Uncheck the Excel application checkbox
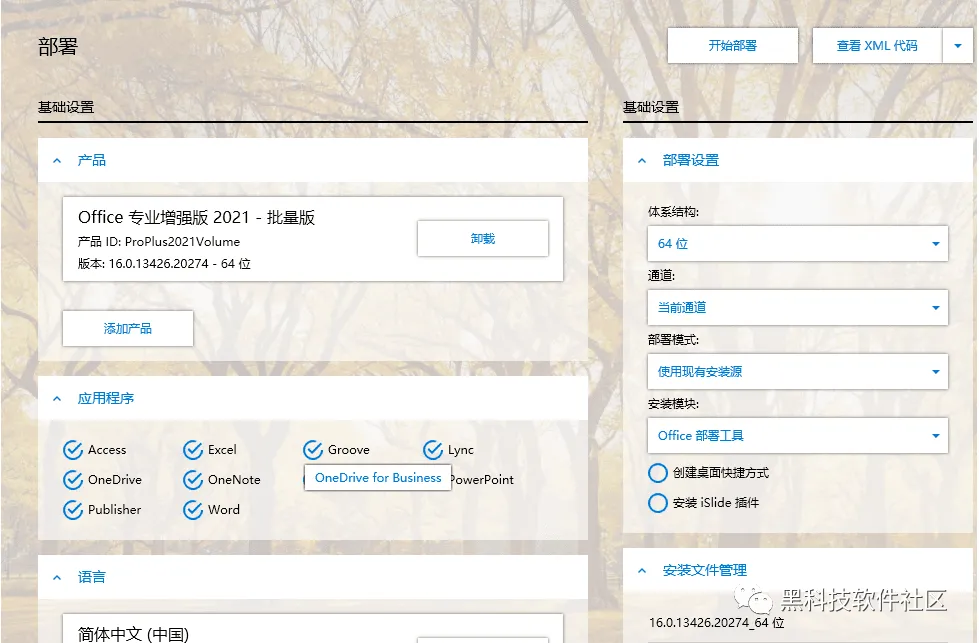Viewport: 979px width, 643px height. 193,449
